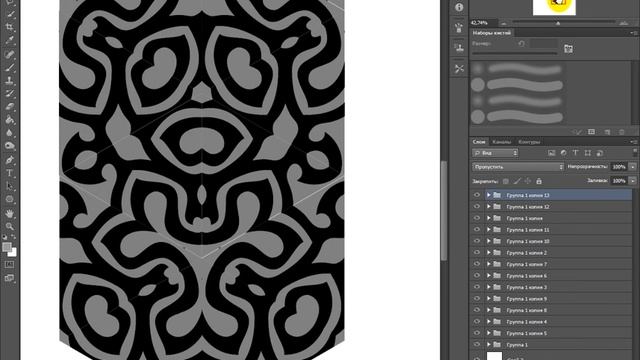The width and height of the screenshot is (640, 360).
Task: Select the Path Selection tool
Action: click(x=10, y=186)
